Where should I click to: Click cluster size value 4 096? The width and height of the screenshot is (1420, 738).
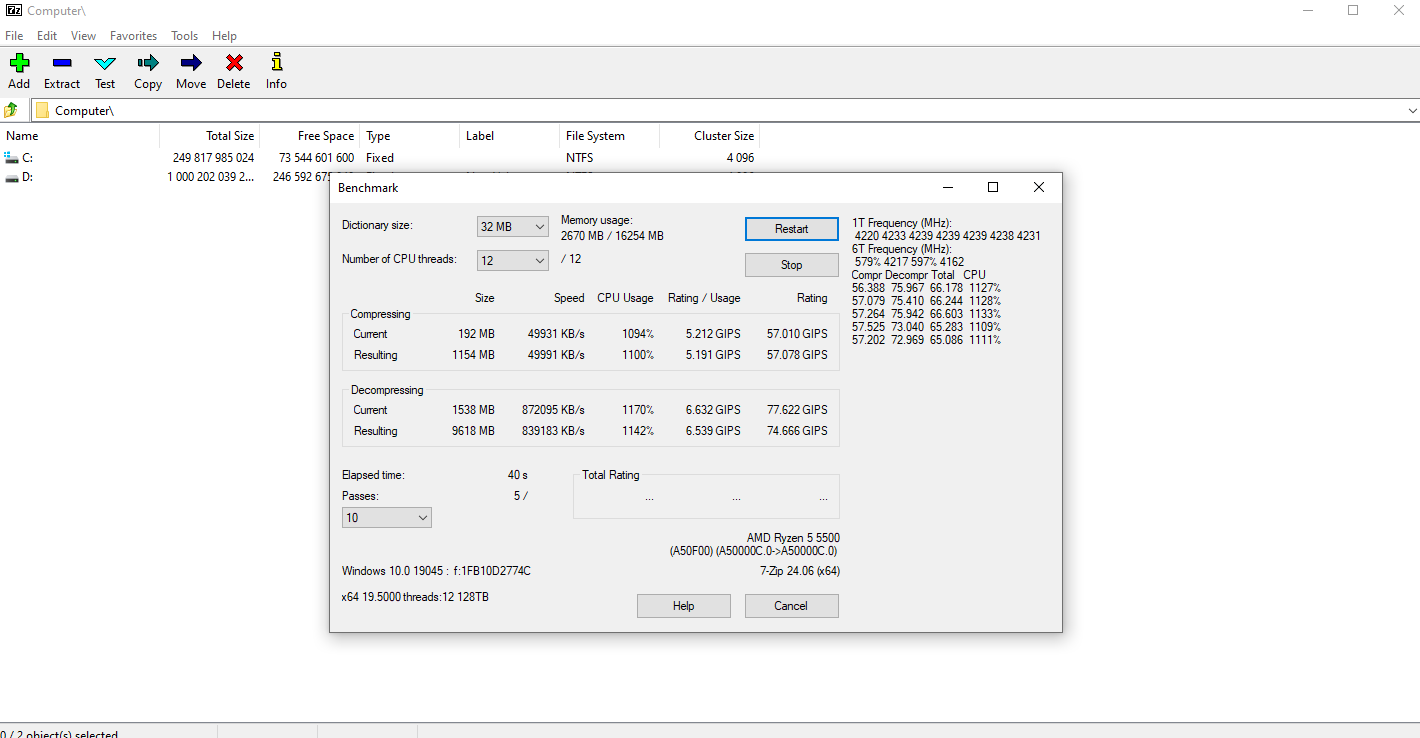click(x=741, y=158)
